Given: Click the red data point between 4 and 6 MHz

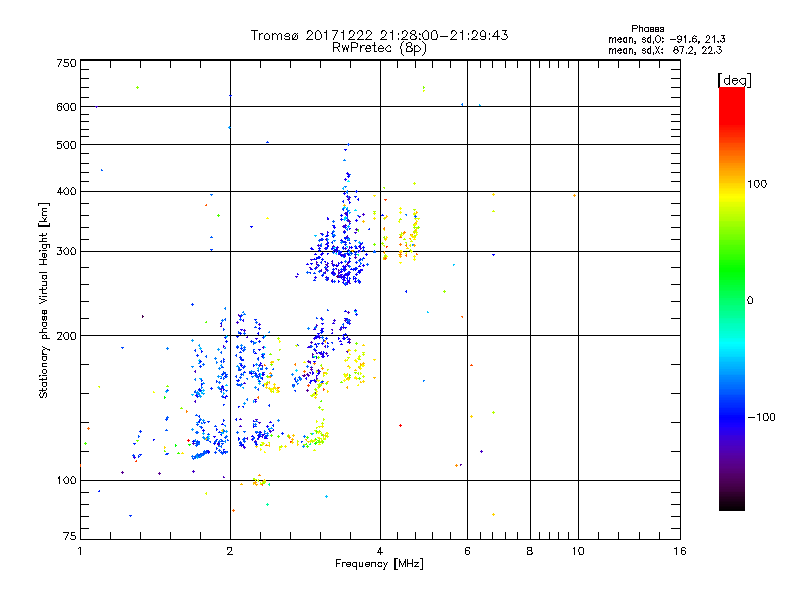Looking at the screenshot, I should point(401,426).
